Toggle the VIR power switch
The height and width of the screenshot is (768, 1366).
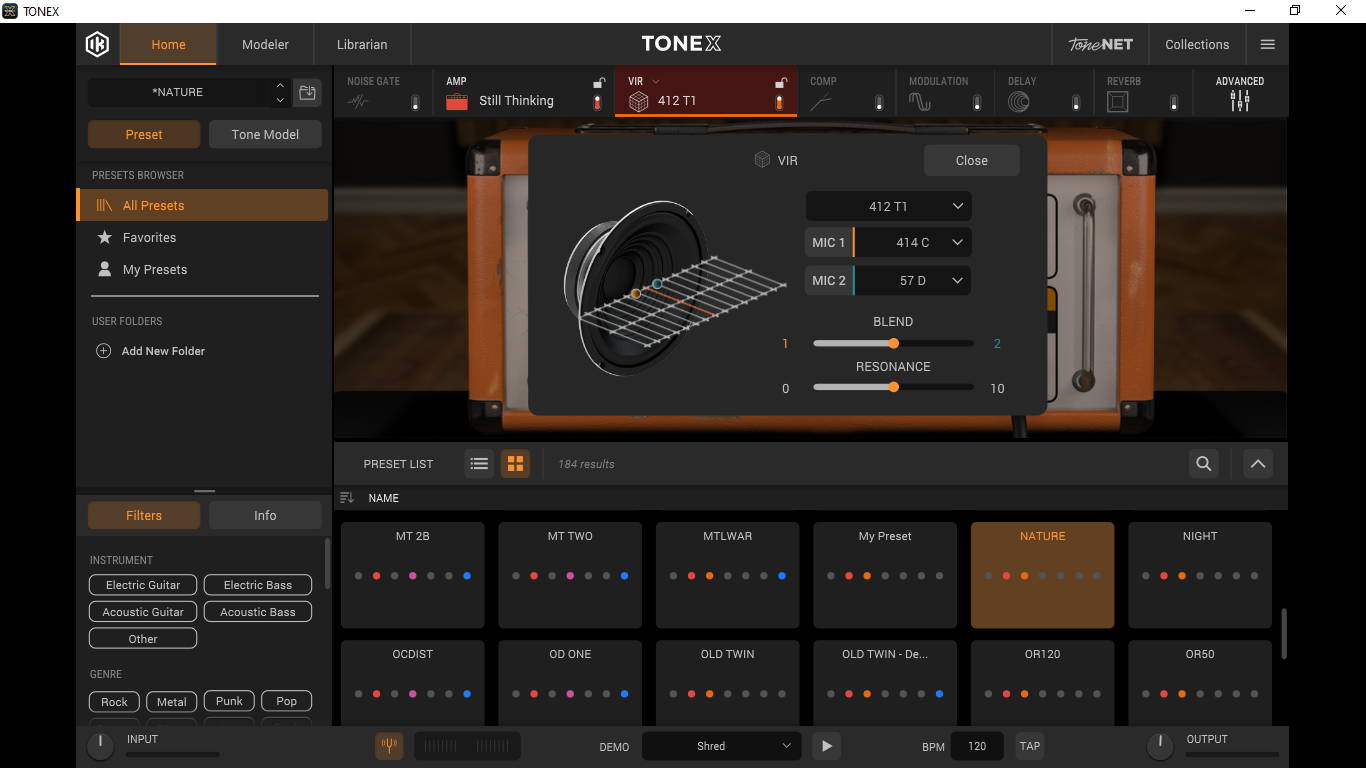779,102
